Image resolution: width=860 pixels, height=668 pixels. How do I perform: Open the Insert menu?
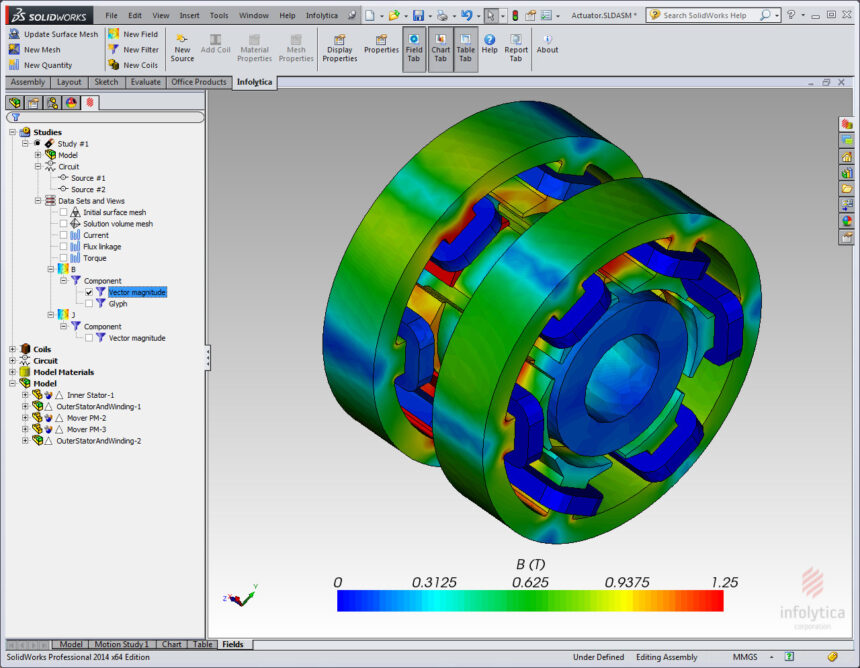189,15
